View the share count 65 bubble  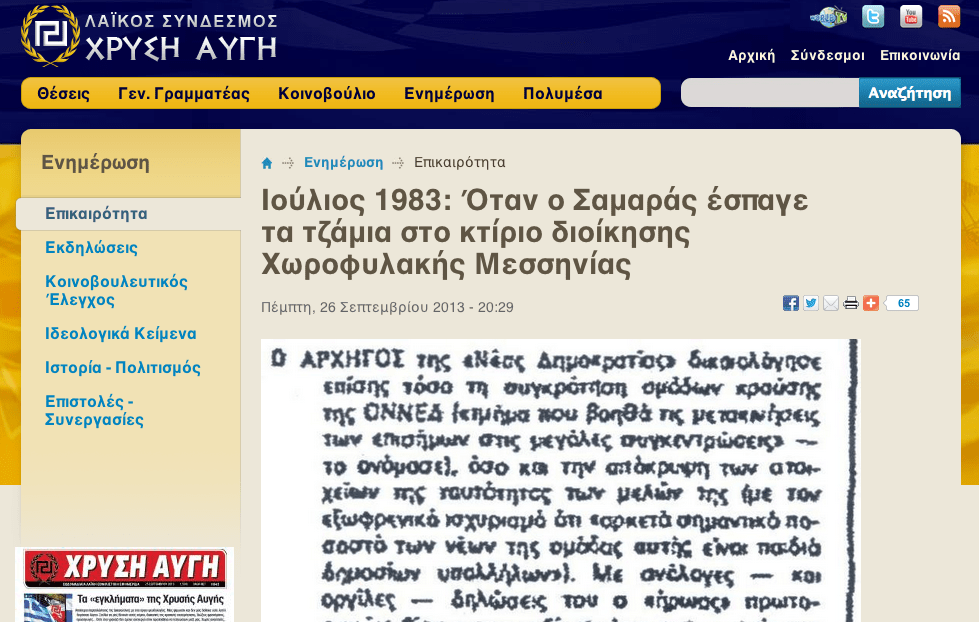tap(902, 303)
